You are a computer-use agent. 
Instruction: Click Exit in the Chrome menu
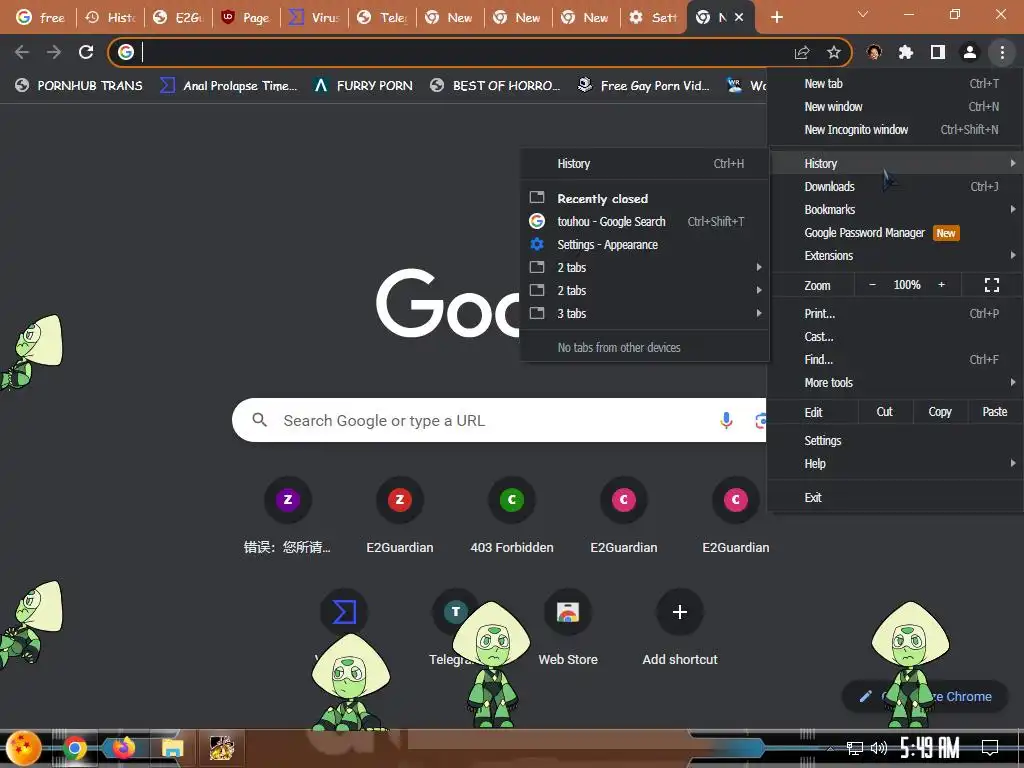click(x=895, y=498)
